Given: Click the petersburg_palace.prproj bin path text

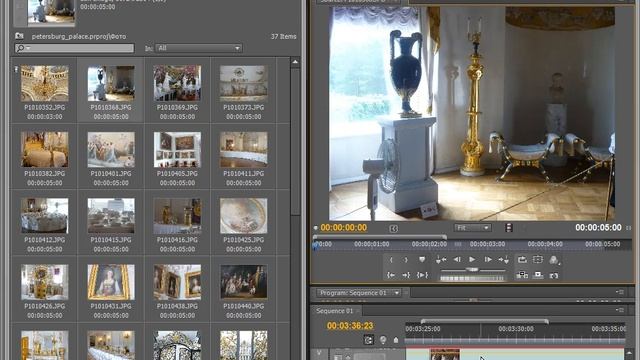Looking at the screenshot, I should pyautogui.click(x=79, y=36).
